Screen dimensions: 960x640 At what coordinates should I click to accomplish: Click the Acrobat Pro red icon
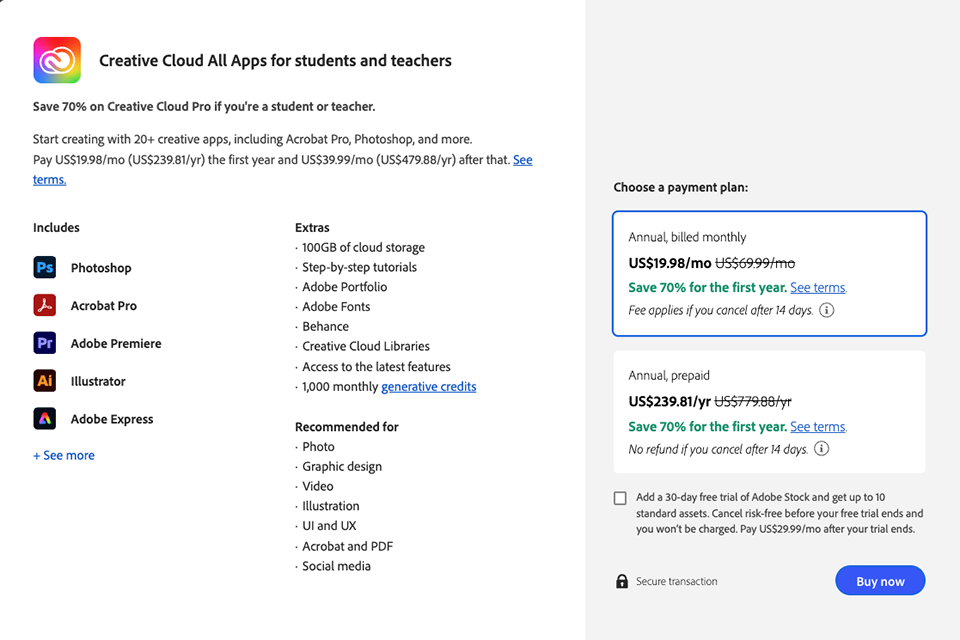[45, 305]
